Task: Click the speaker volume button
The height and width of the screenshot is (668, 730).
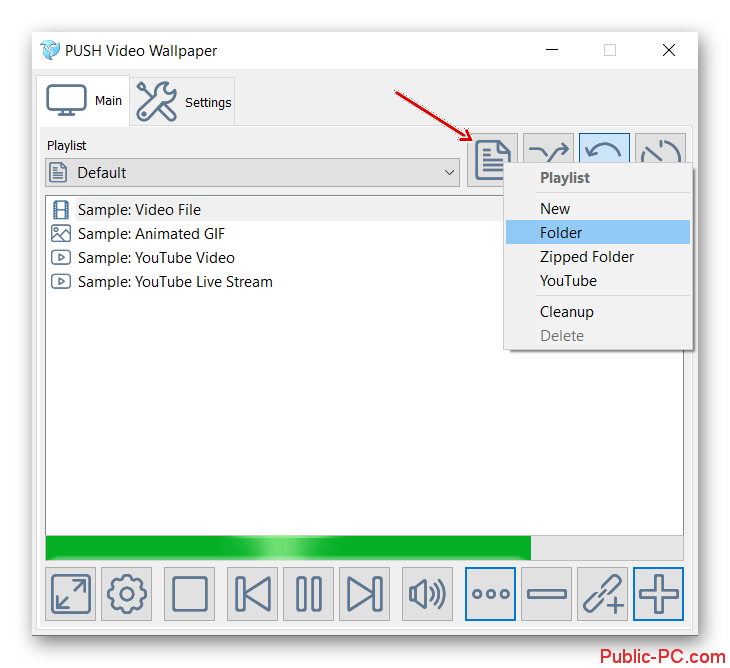Action: tap(427, 594)
